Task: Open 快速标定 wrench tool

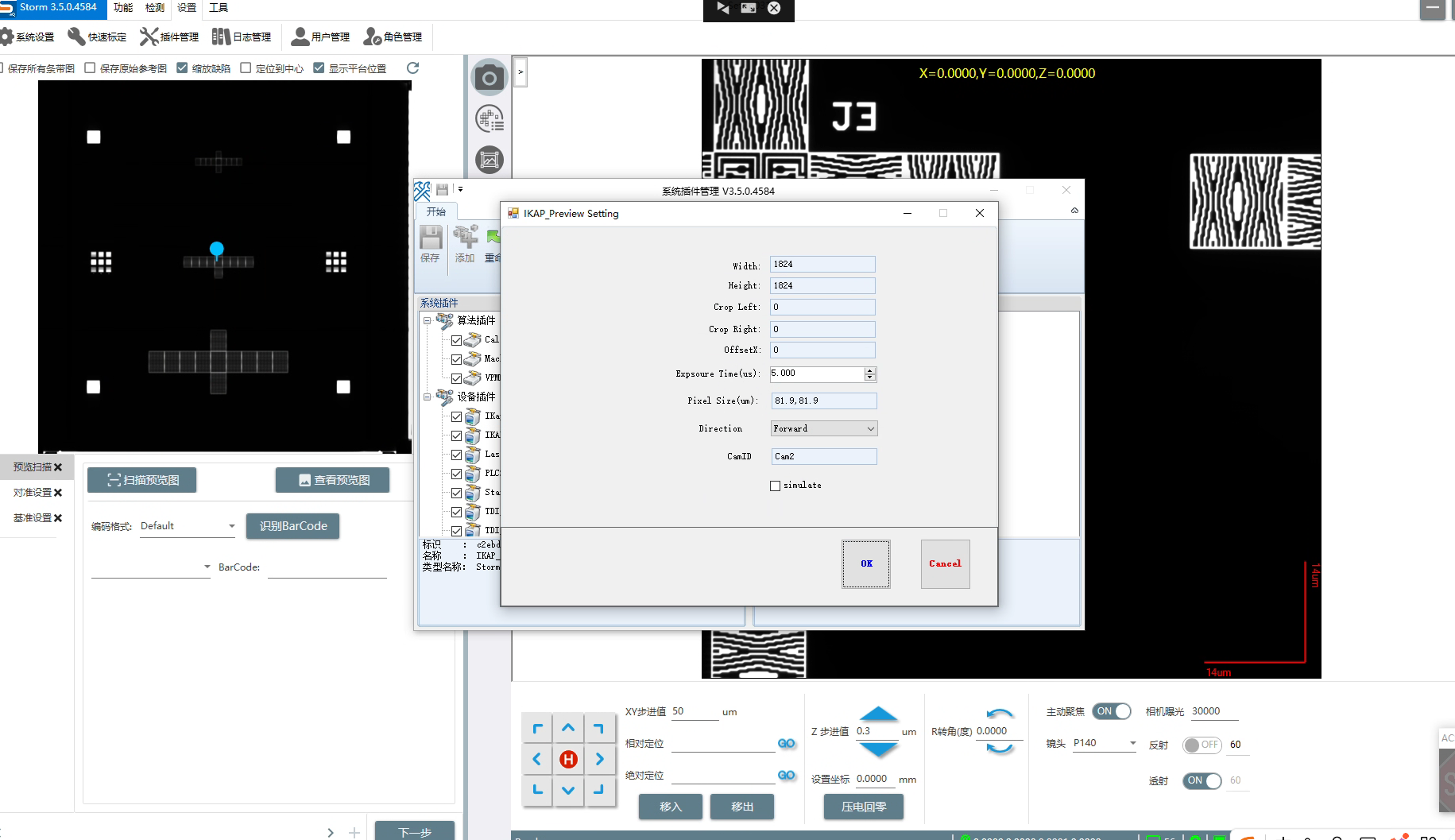Action: [x=98, y=37]
